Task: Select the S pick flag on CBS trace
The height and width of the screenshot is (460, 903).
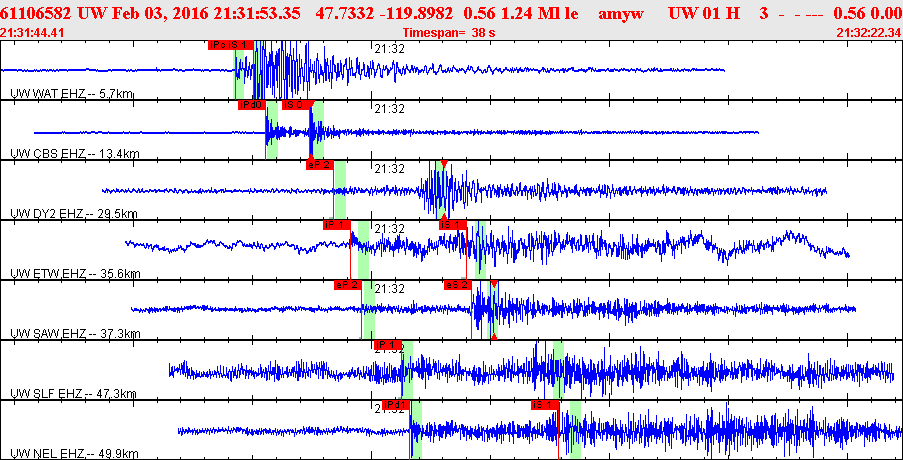Action: [x=297, y=105]
